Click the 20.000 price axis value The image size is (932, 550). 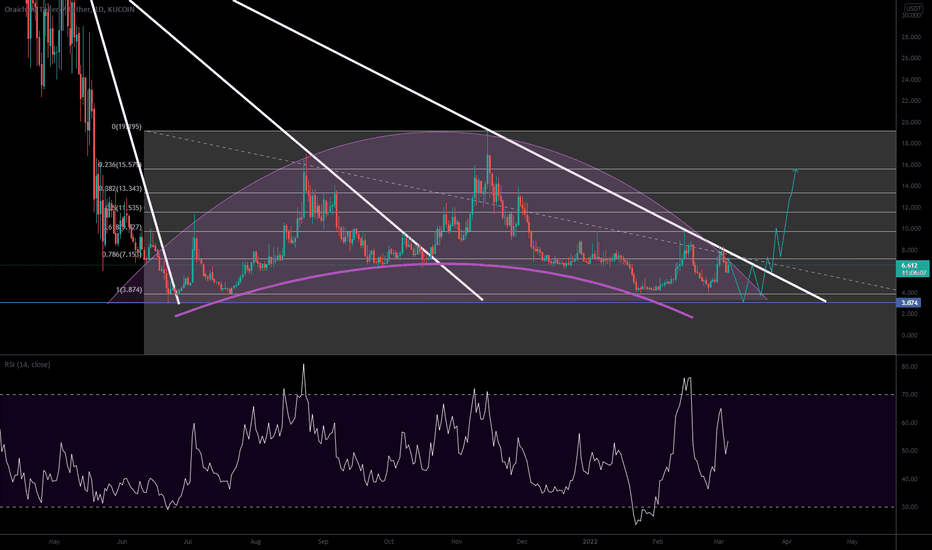point(911,122)
